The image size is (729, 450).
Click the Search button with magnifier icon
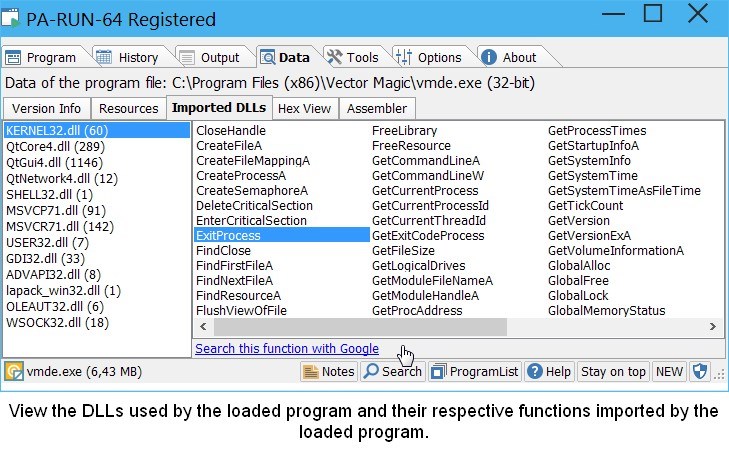tap(392, 372)
